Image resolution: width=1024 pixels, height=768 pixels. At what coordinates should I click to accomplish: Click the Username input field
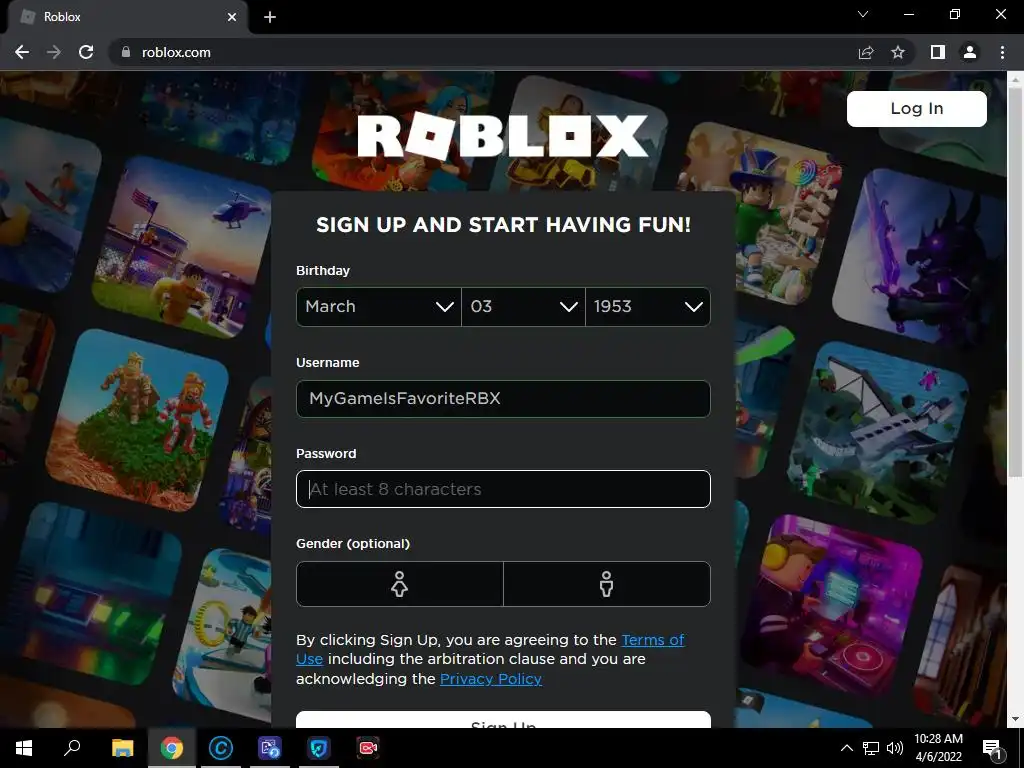click(x=503, y=398)
